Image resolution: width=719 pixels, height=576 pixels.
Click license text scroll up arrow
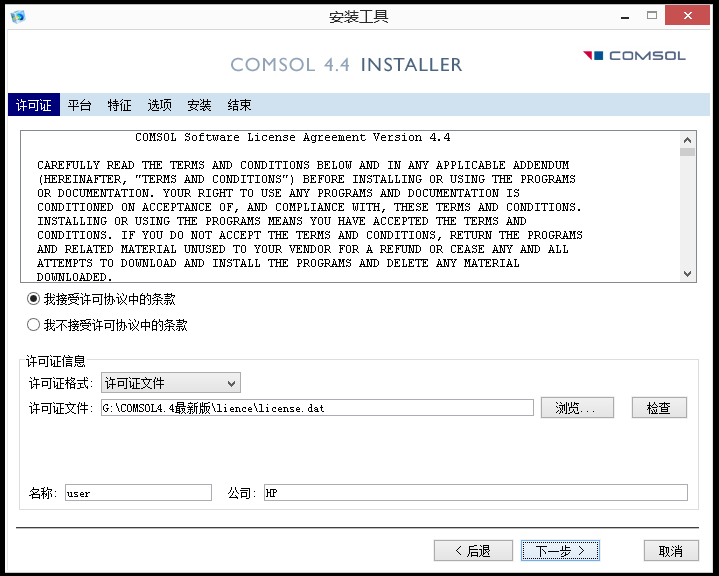click(687, 139)
